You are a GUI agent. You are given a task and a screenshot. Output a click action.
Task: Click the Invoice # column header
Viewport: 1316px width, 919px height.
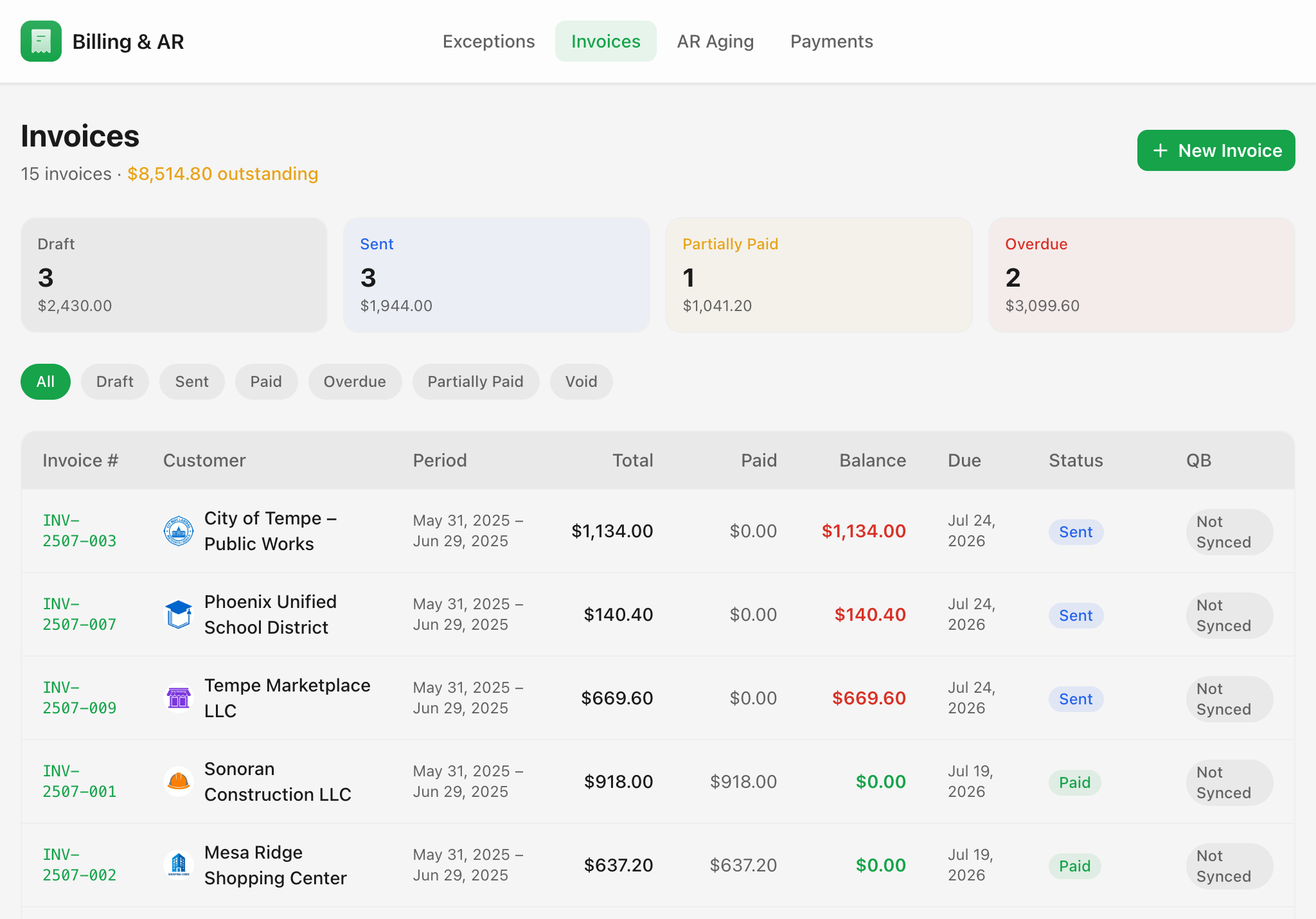[80, 460]
